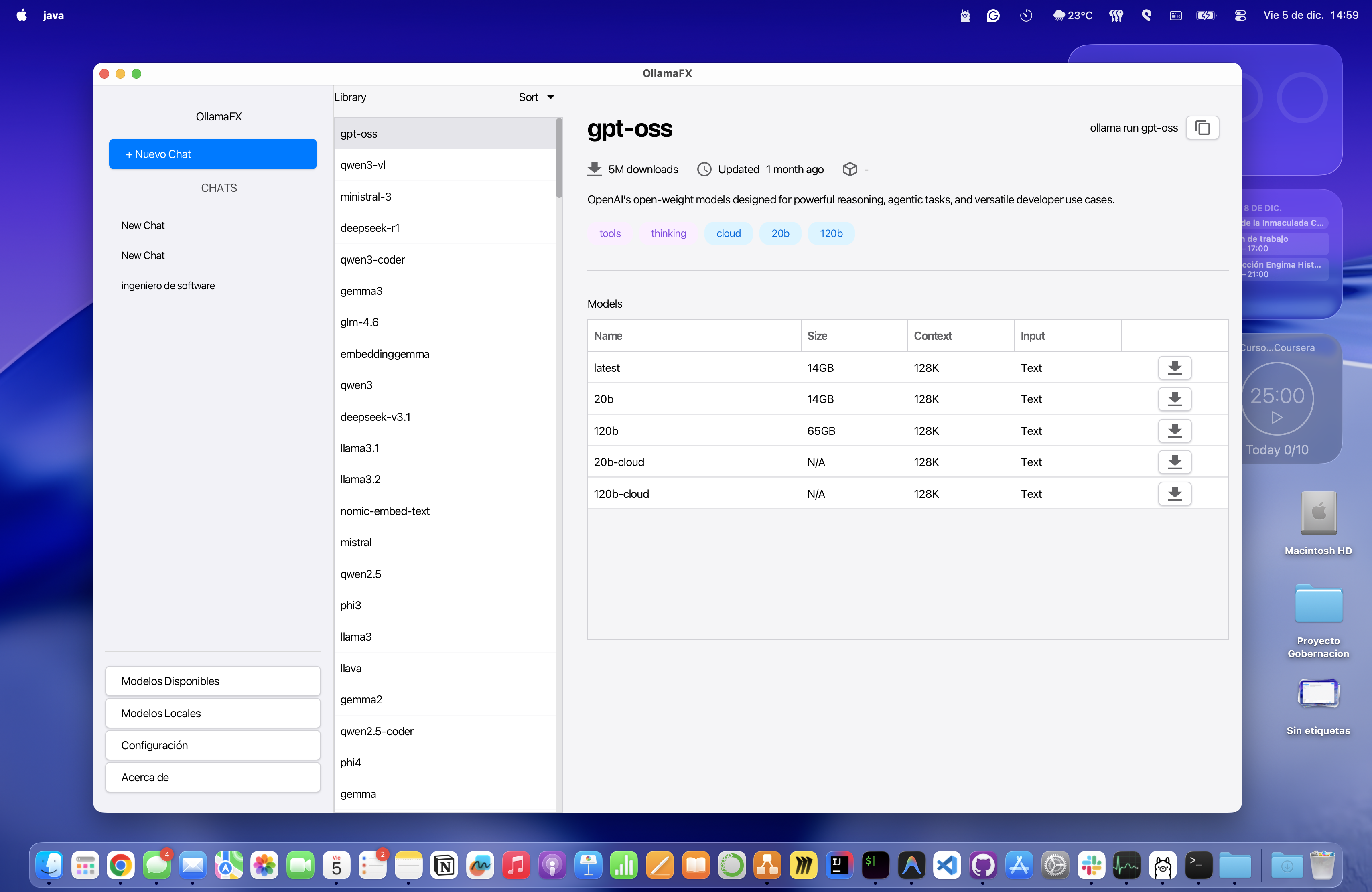Click the cloud tag chip
This screenshot has width=1372, height=892.
click(x=728, y=233)
